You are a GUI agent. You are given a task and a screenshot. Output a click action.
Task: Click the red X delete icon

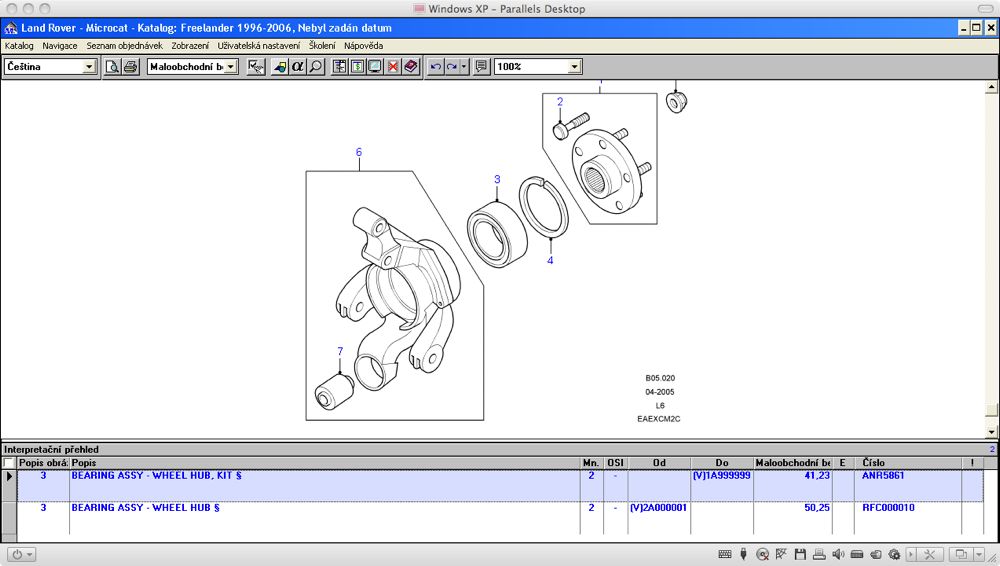point(393,67)
